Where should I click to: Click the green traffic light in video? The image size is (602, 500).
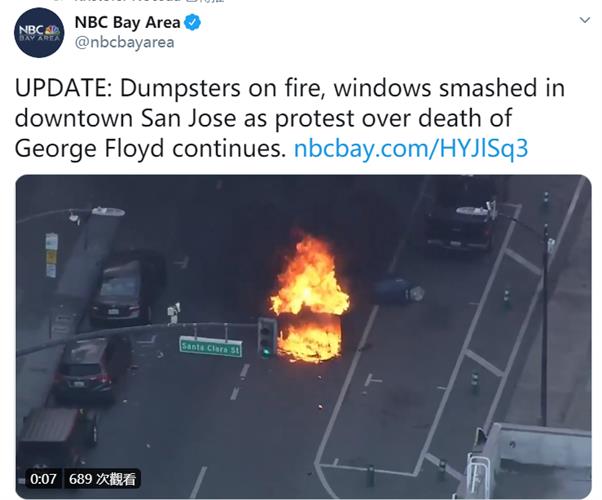click(x=267, y=338)
